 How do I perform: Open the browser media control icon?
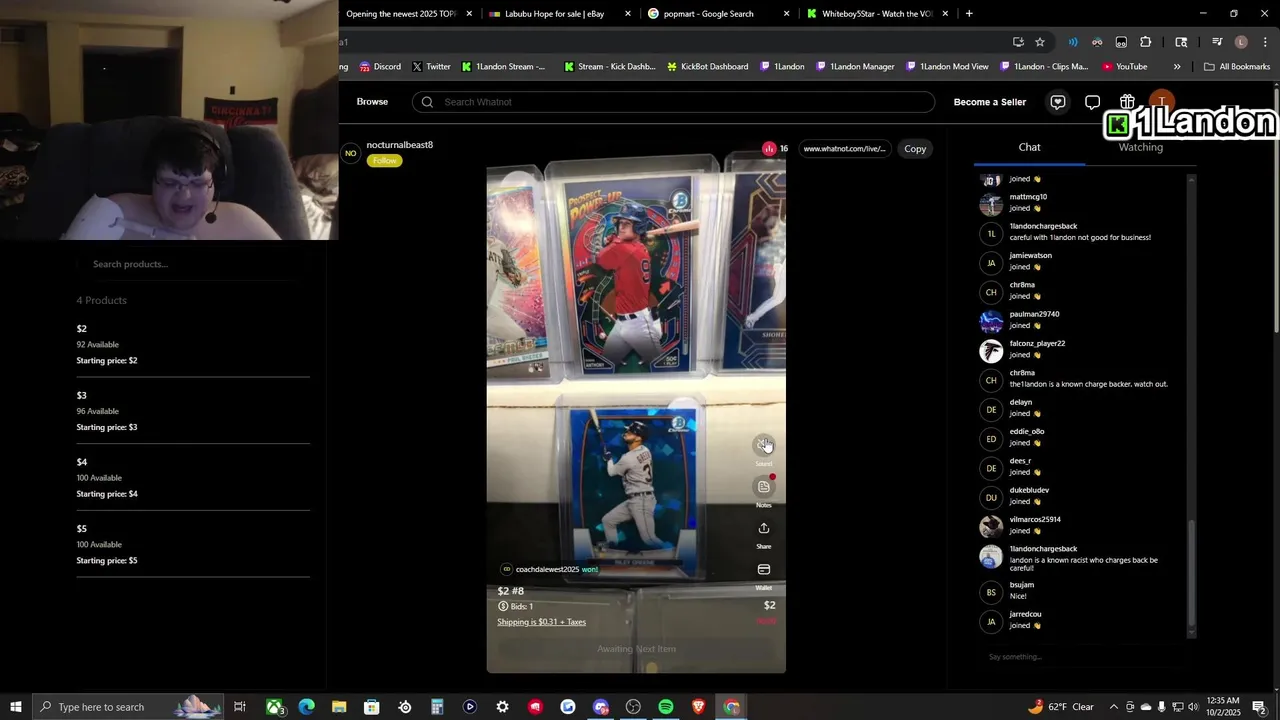pos(1217,42)
